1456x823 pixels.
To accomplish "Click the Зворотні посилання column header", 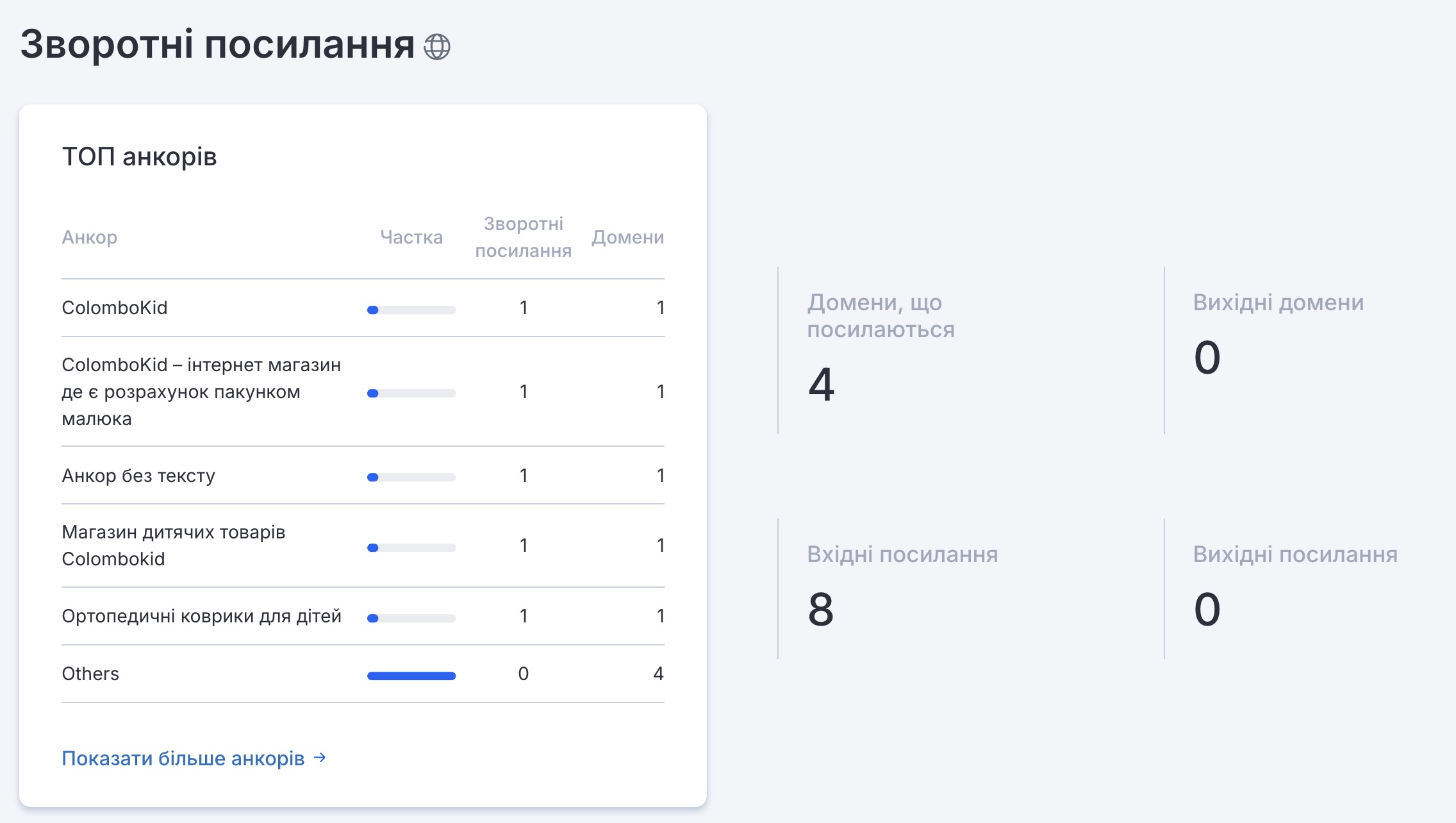I will (523, 237).
